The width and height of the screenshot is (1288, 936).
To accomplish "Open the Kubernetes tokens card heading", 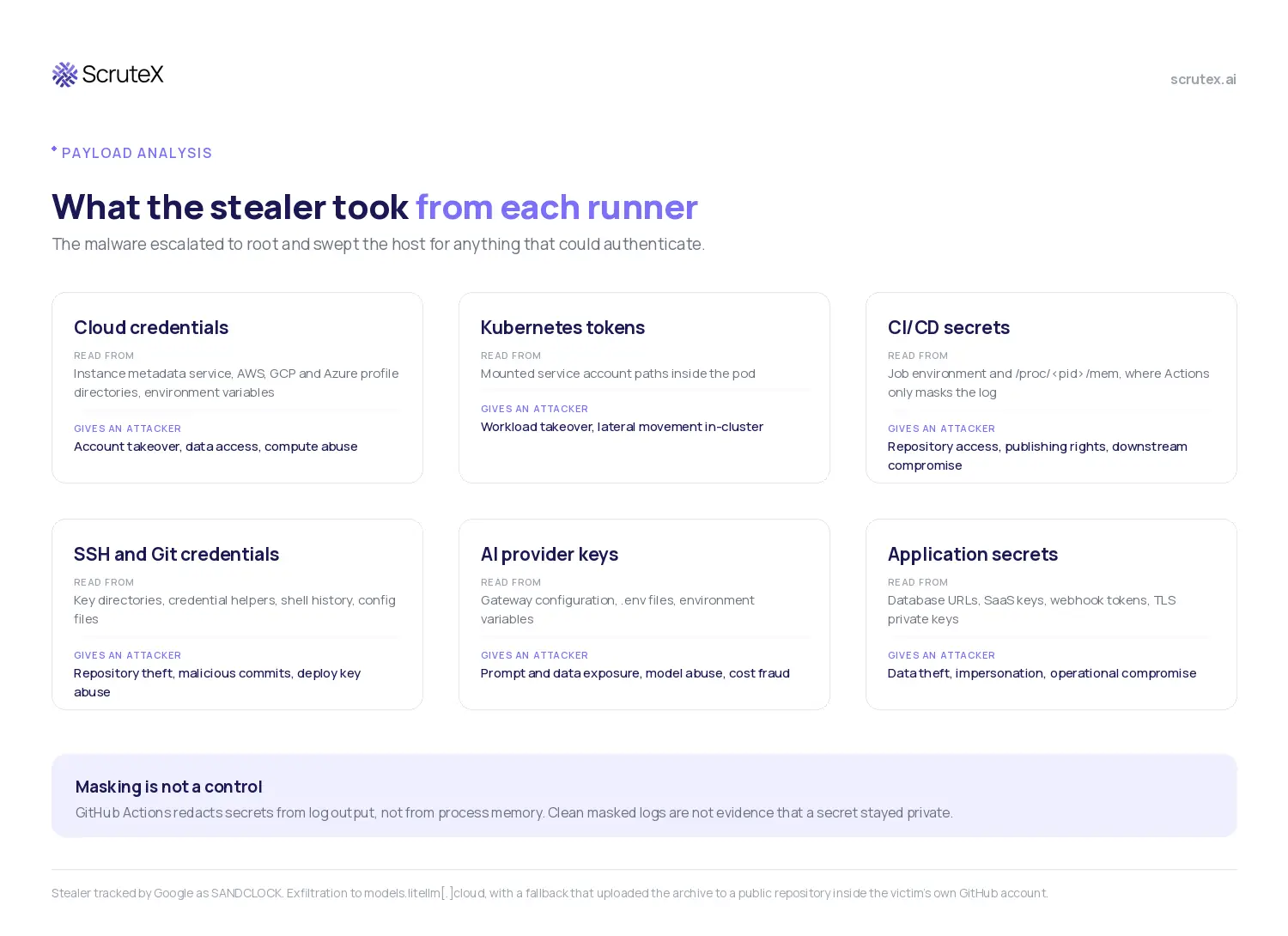I will coord(562,327).
